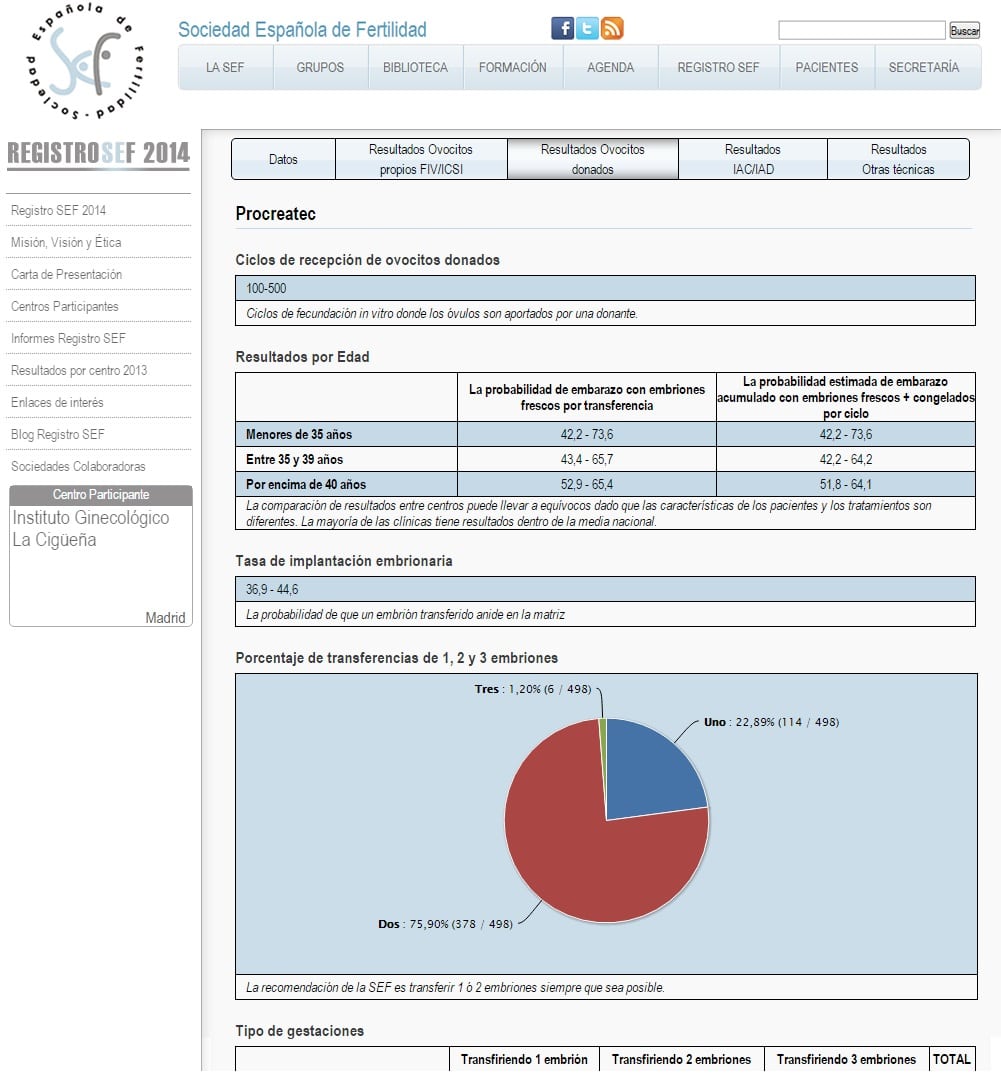This screenshot has width=1001, height=1077.
Task: Open the Facebook social icon
Action: tap(563, 28)
